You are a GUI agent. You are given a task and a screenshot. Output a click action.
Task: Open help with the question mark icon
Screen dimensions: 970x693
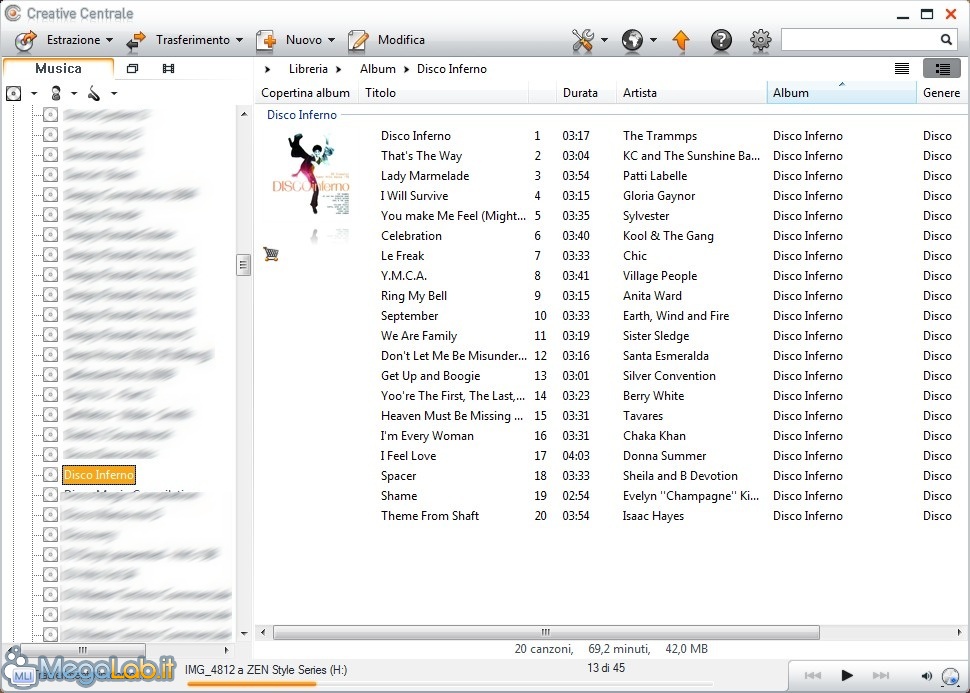point(721,40)
